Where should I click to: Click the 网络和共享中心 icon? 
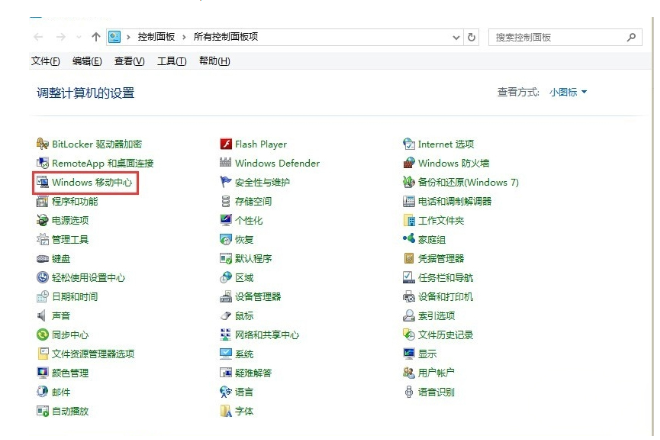click(226, 335)
